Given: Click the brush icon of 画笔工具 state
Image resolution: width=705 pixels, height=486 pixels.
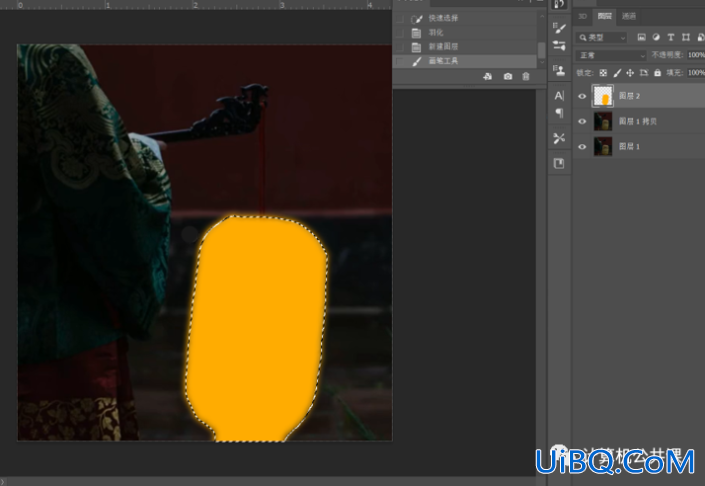Looking at the screenshot, I should click(417, 61).
